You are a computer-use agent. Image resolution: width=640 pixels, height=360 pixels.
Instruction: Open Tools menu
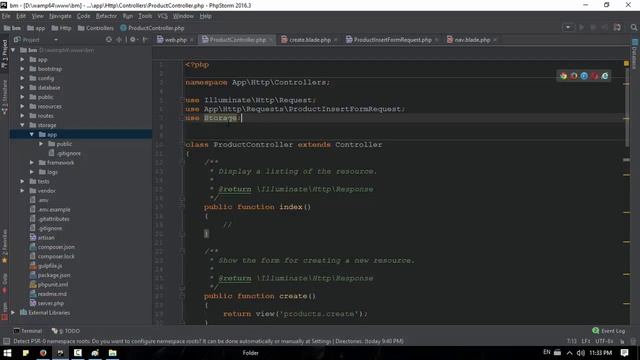point(145,16)
